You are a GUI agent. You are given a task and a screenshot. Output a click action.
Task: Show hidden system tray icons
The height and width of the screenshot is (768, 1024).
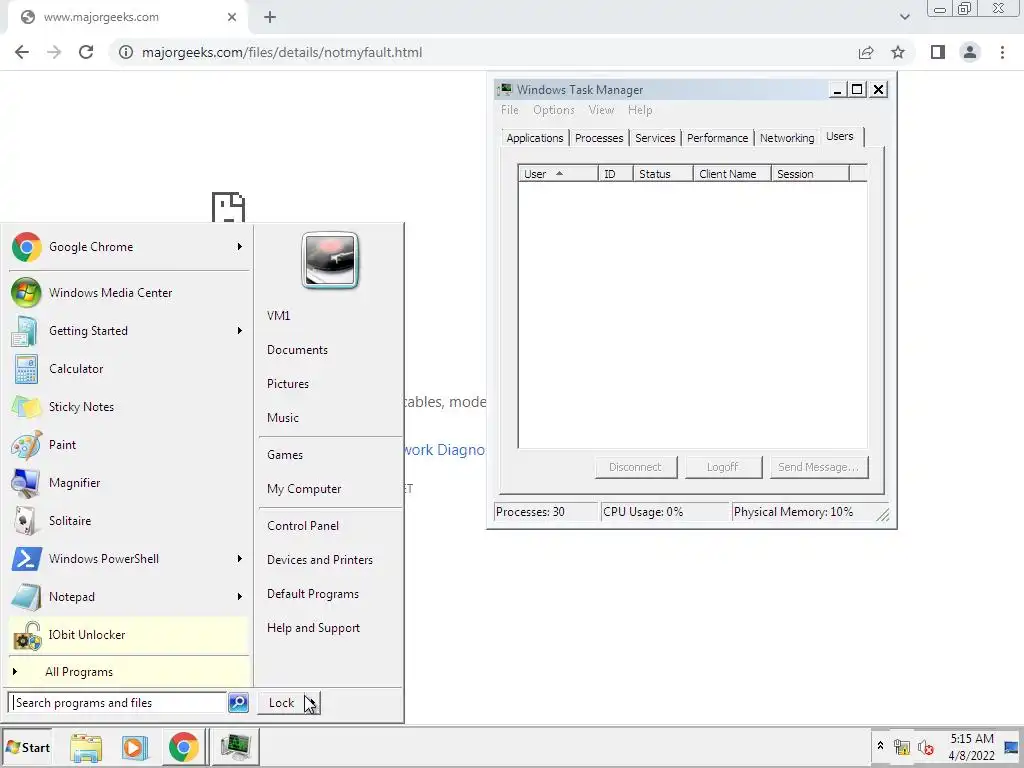pyautogui.click(x=880, y=745)
